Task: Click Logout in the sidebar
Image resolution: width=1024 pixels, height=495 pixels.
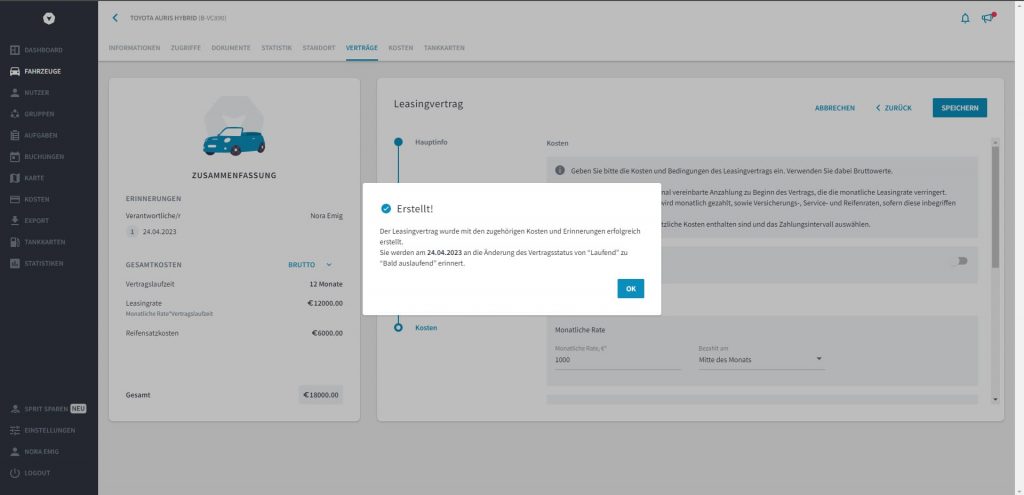Action: coord(30,473)
